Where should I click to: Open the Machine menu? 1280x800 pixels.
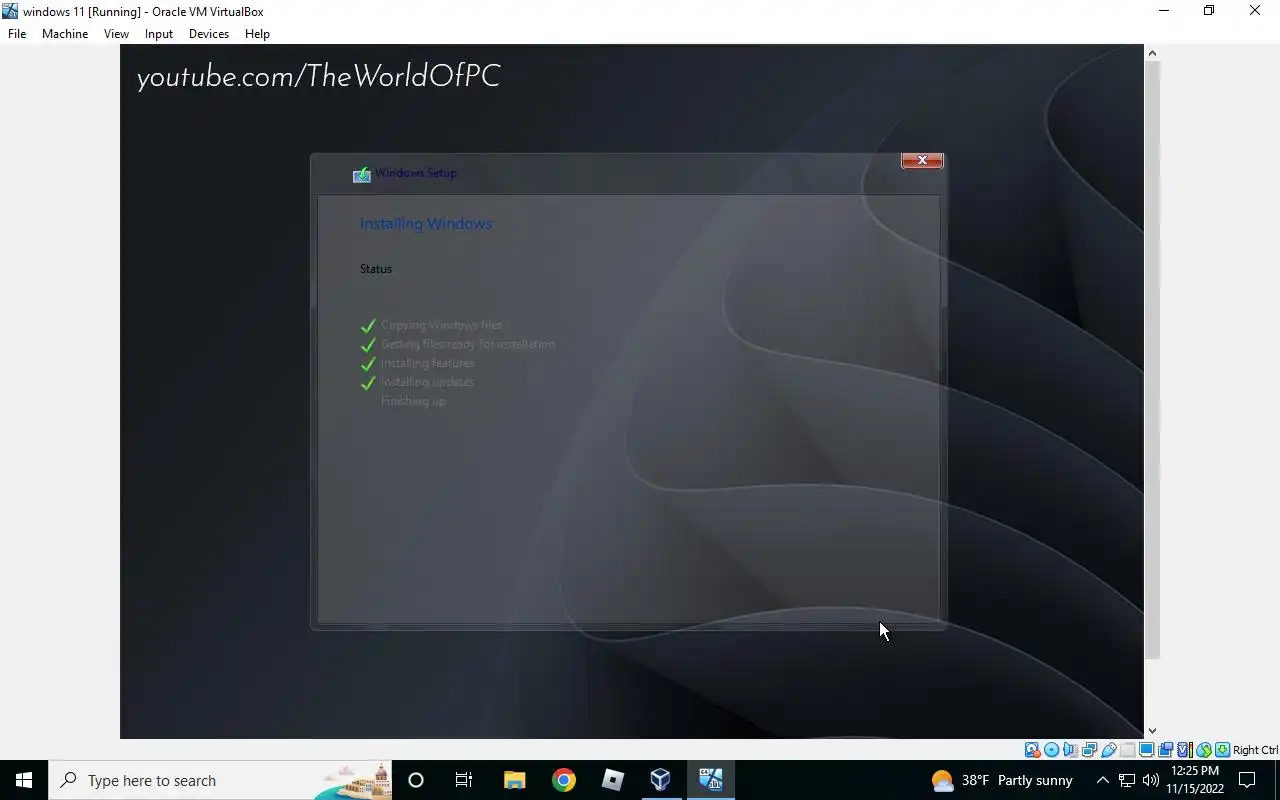[65, 33]
